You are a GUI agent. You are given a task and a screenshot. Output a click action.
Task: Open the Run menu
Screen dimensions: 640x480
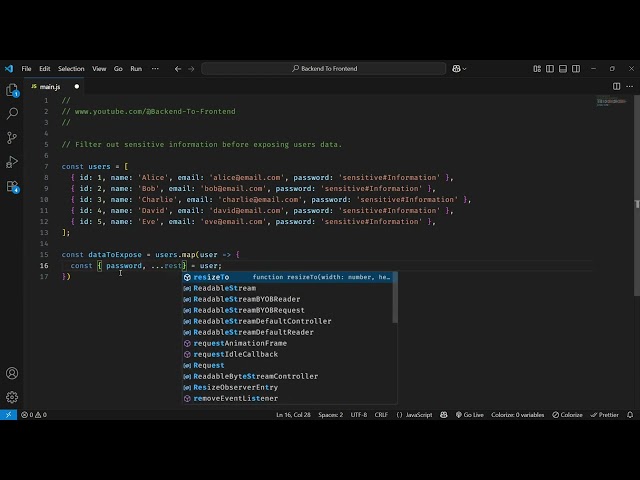(136, 69)
